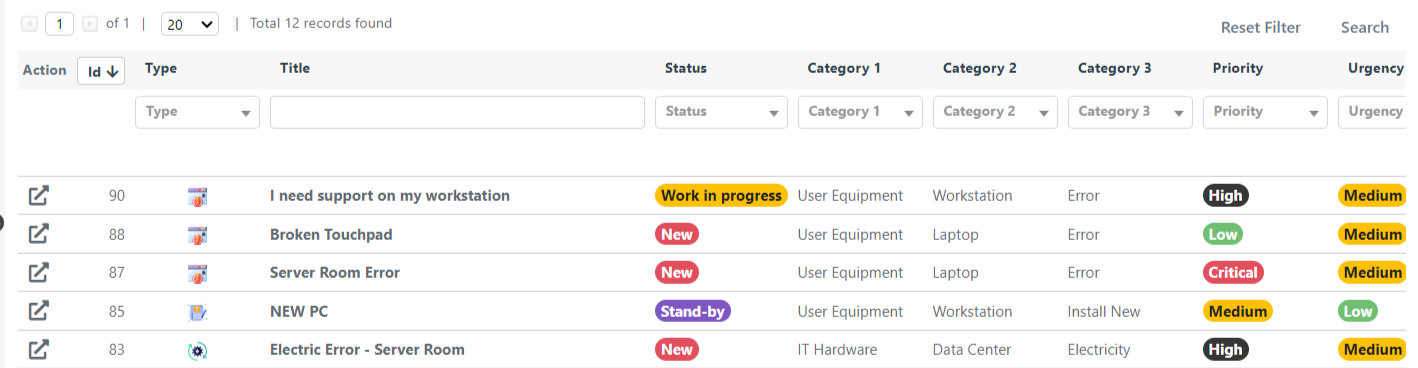The height and width of the screenshot is (368, 1418).
Task: Click the Priority column header
Action: tap(1238, 69)
